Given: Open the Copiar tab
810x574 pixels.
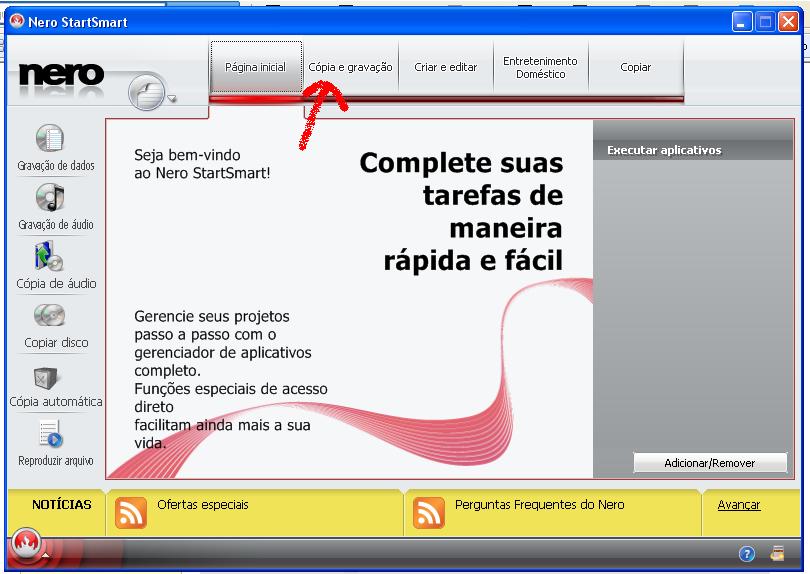Looking at the screenshot, I should [x=635, y=67].
